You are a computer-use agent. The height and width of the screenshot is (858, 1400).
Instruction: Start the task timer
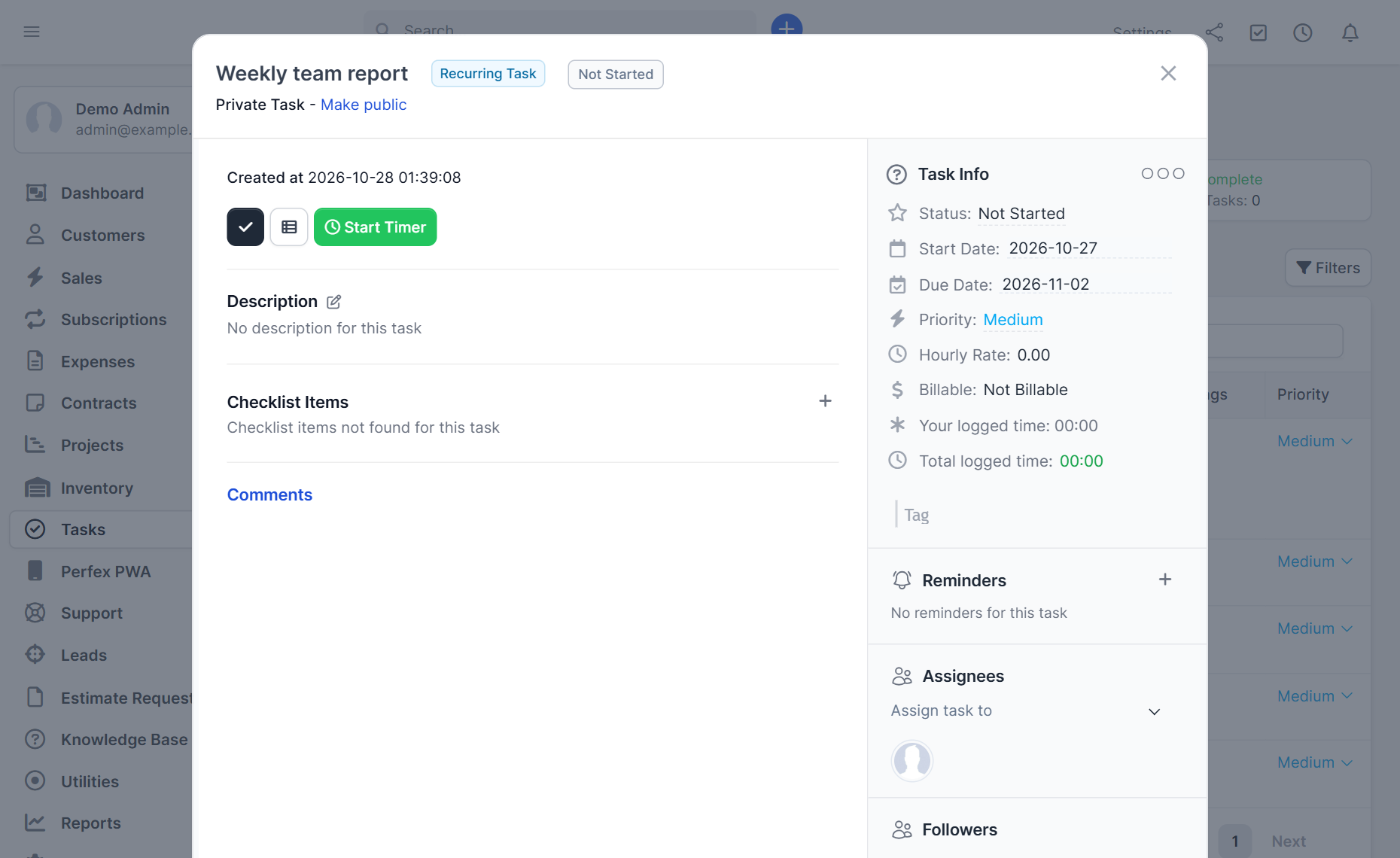[376, 227]
